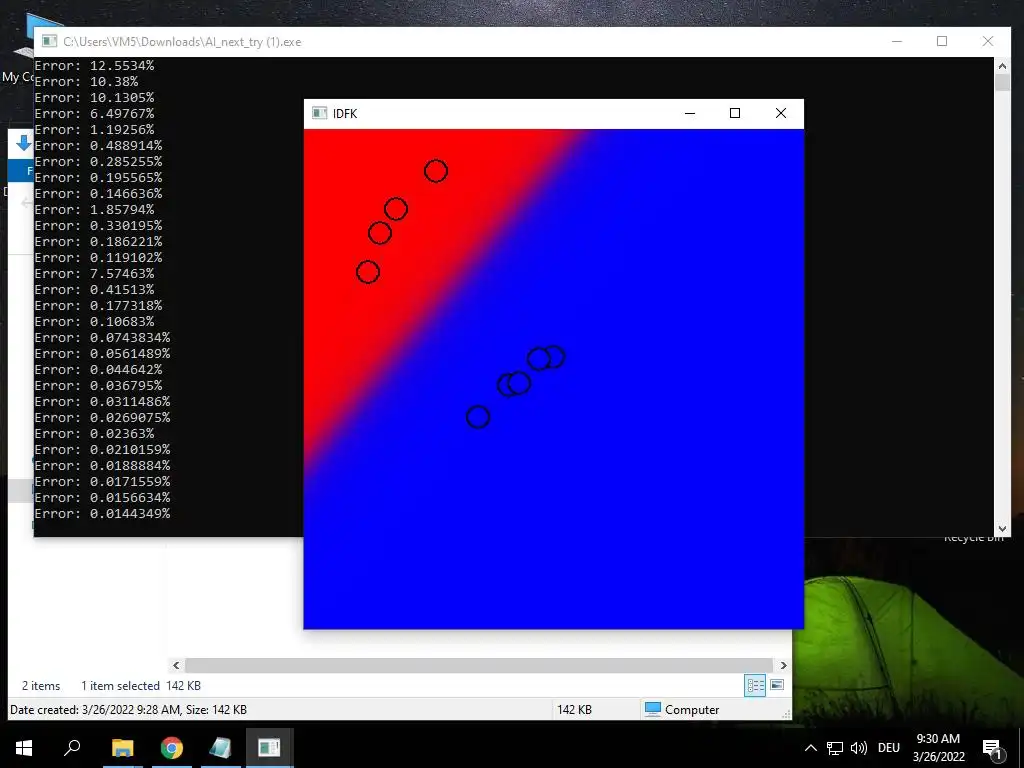Image resolution: width=1024 pixels, height=768 pixels.
Task: Click console scrollbar up arrow
Action: tap(1002, 65)
